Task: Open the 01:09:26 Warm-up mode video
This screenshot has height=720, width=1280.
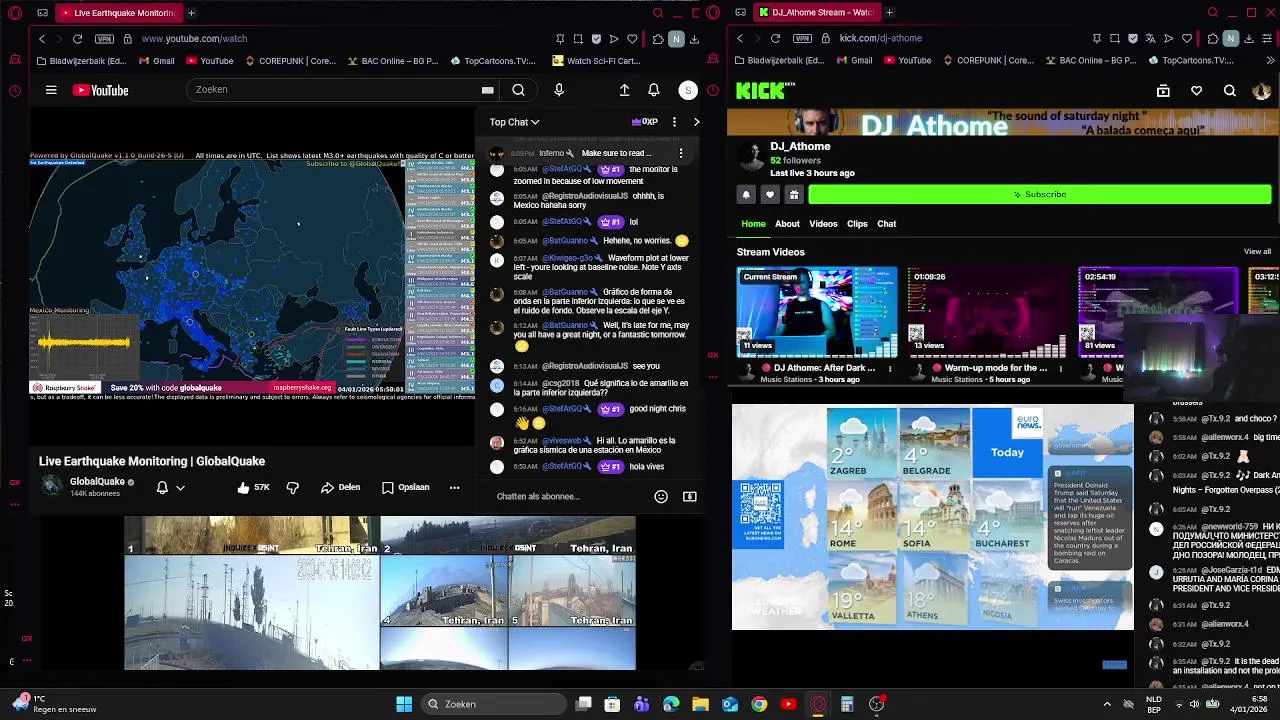Action: (x=988, y=312)
